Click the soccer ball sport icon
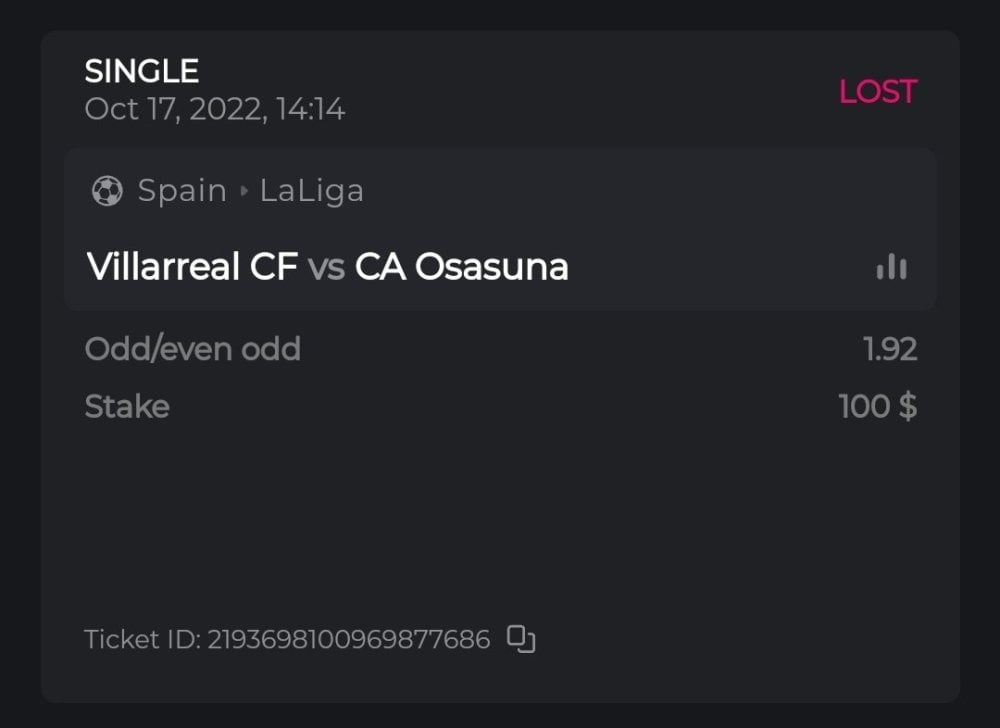The image size is (1000, 728). click(107, 190)
